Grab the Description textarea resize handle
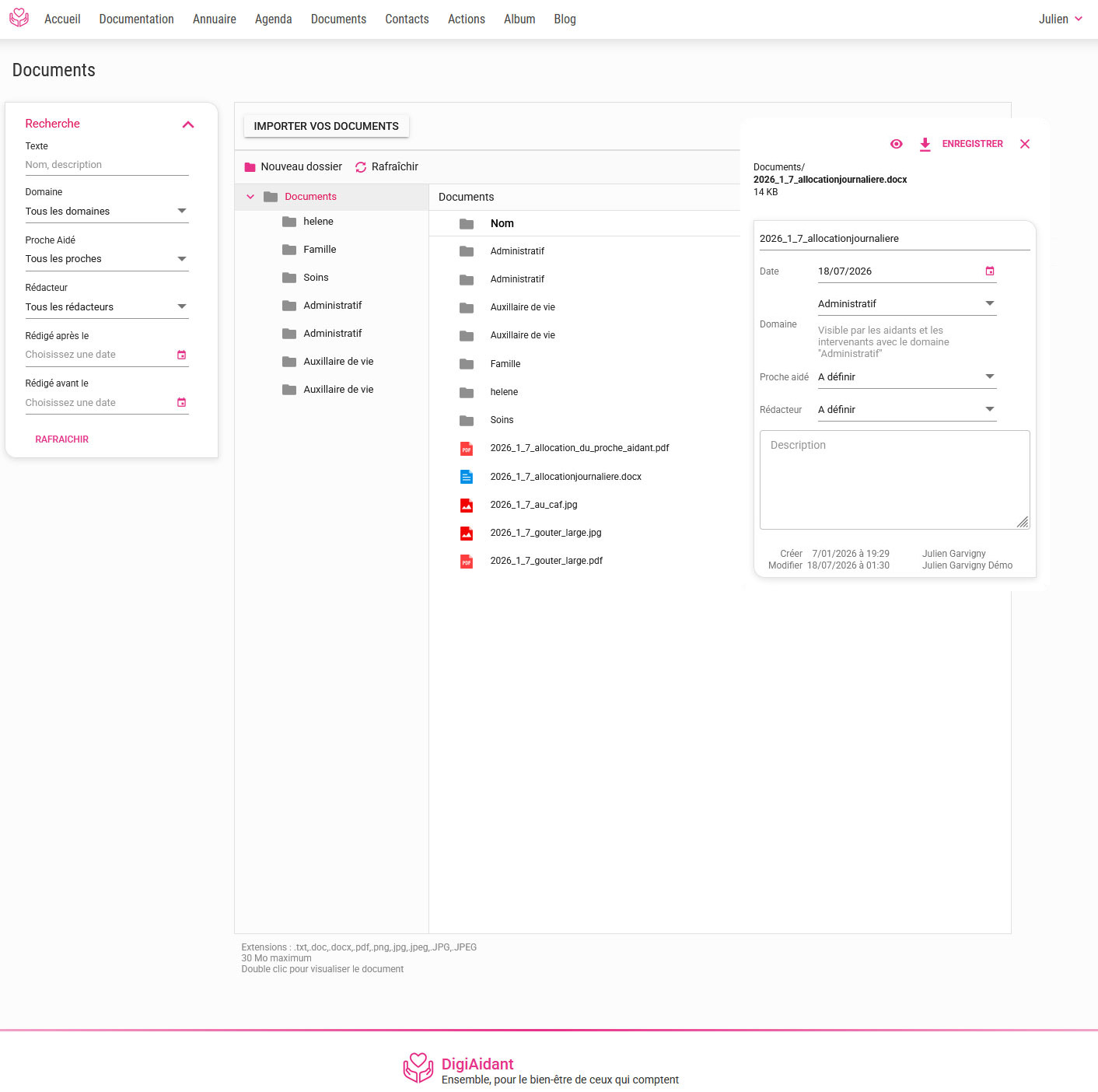This screenshot has width=1098, height=1092. pyautogui.click(x=1023, y=523)
